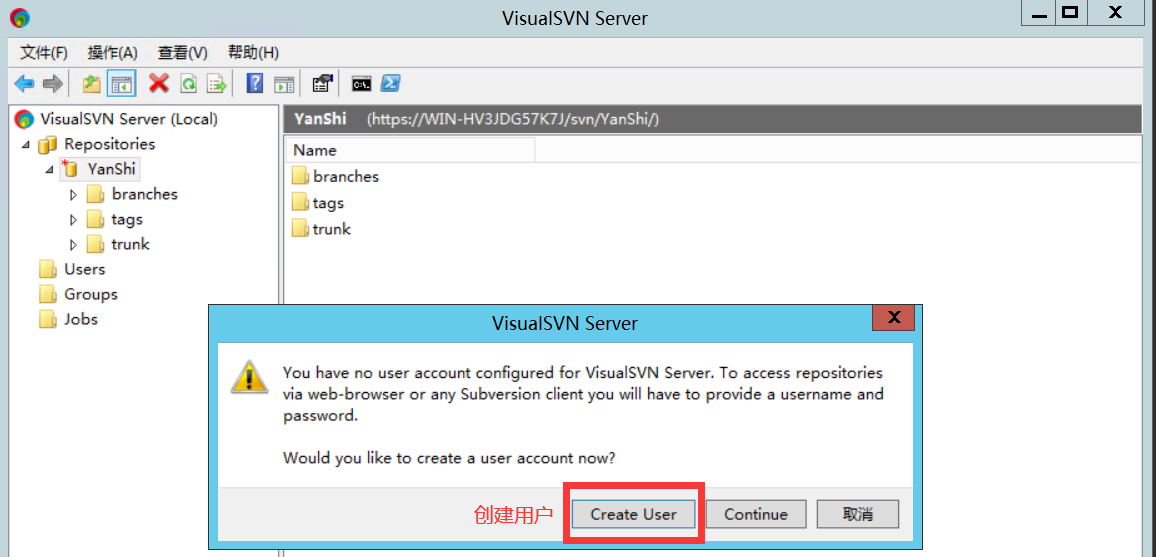
Task: Open the 查看(V) menu
Action: coord(182,52)
